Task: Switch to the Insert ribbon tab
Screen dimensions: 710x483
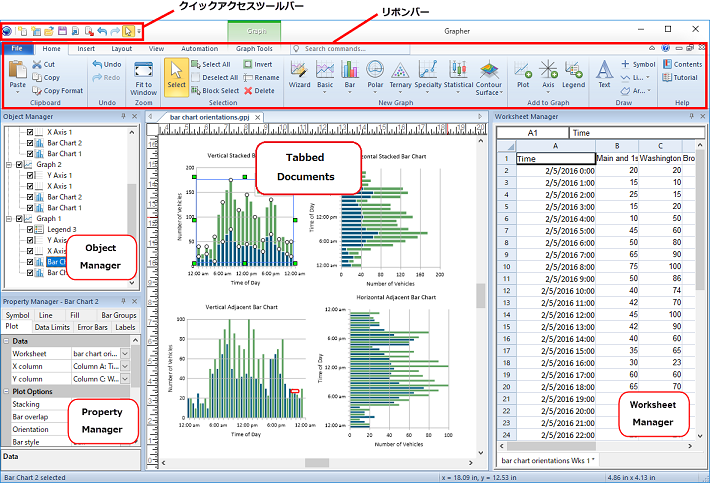Action: pyautogui.click(x=86, y=48)
